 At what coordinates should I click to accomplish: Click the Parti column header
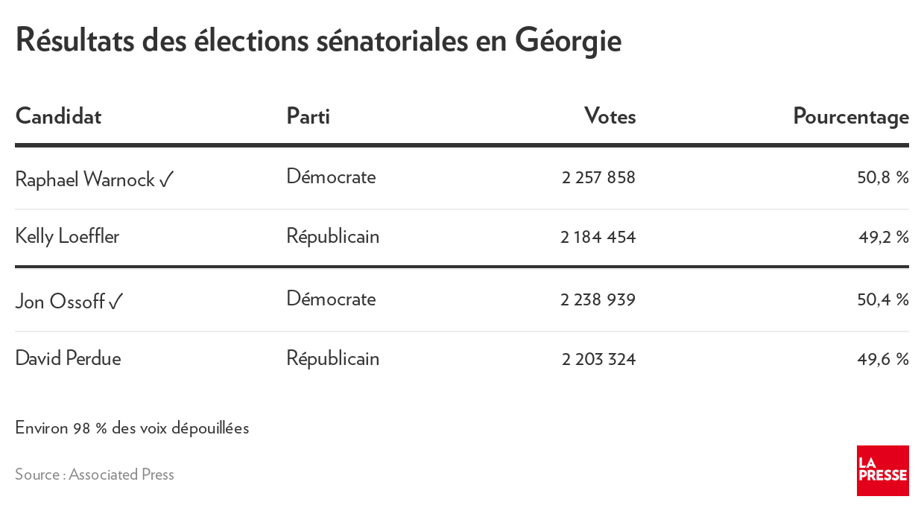(x=308, y=116)
